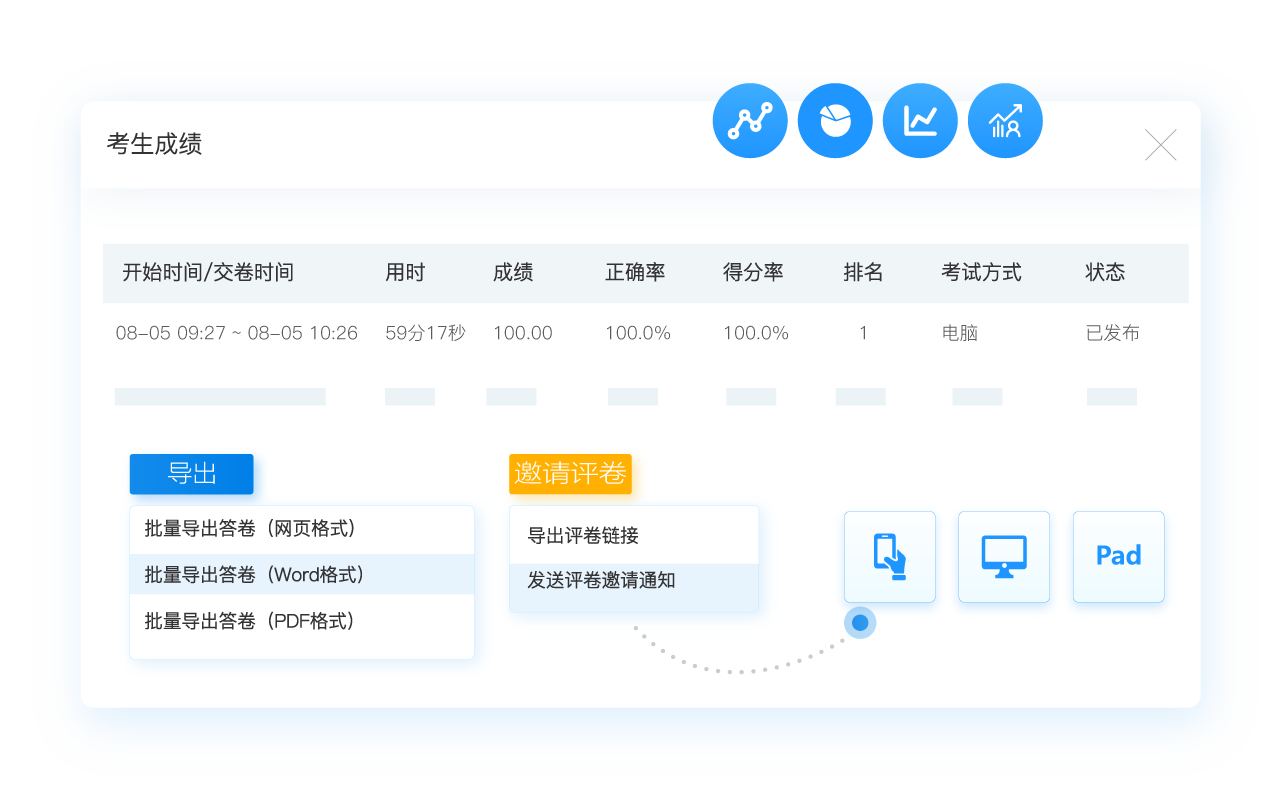Click the 排名 column header
Viewport: 1280px width, 790px height.
click(863, 273)
